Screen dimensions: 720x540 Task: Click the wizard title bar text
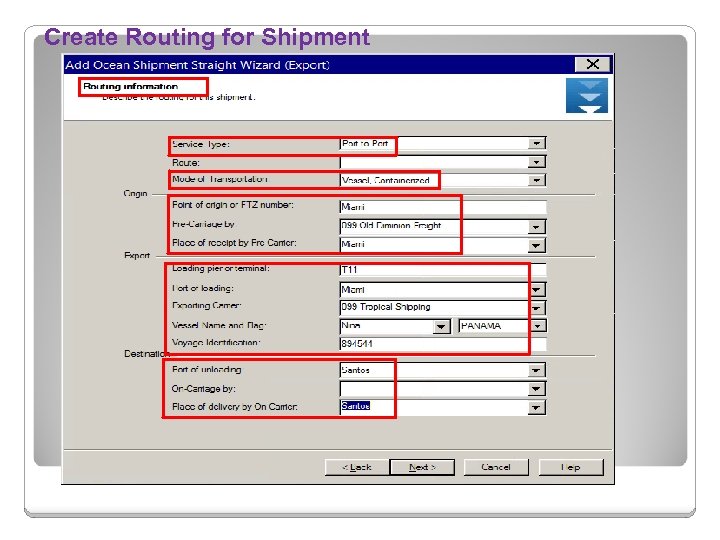pos(197,65)
